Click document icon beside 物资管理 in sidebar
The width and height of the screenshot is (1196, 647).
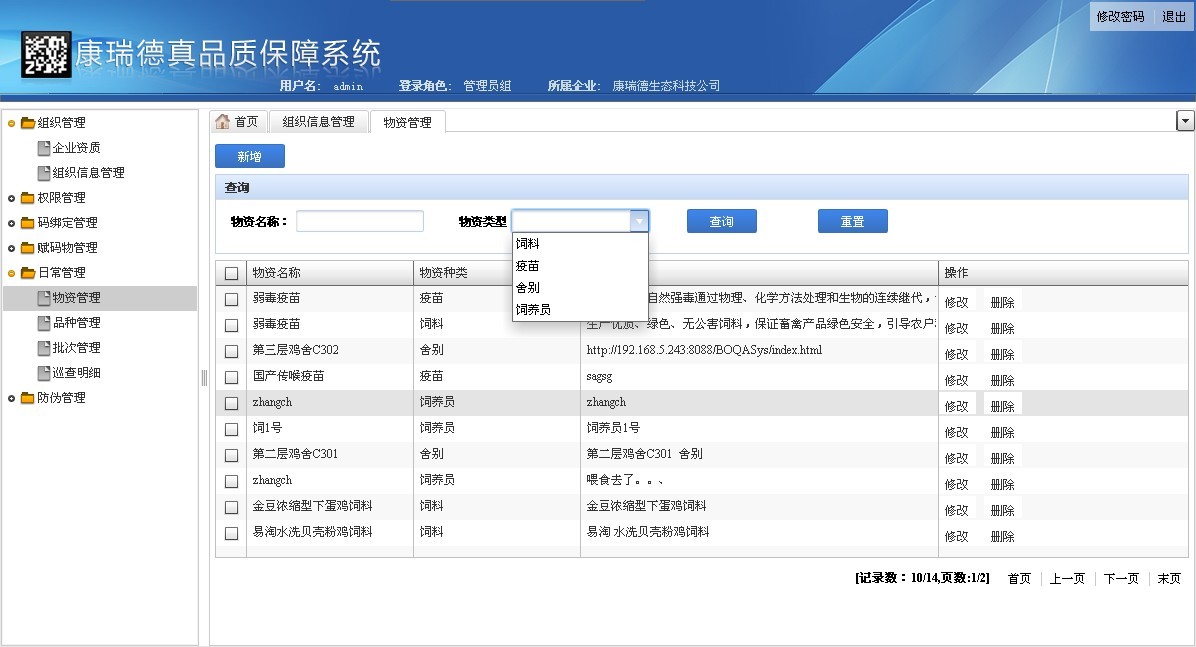tap(44, 298)
